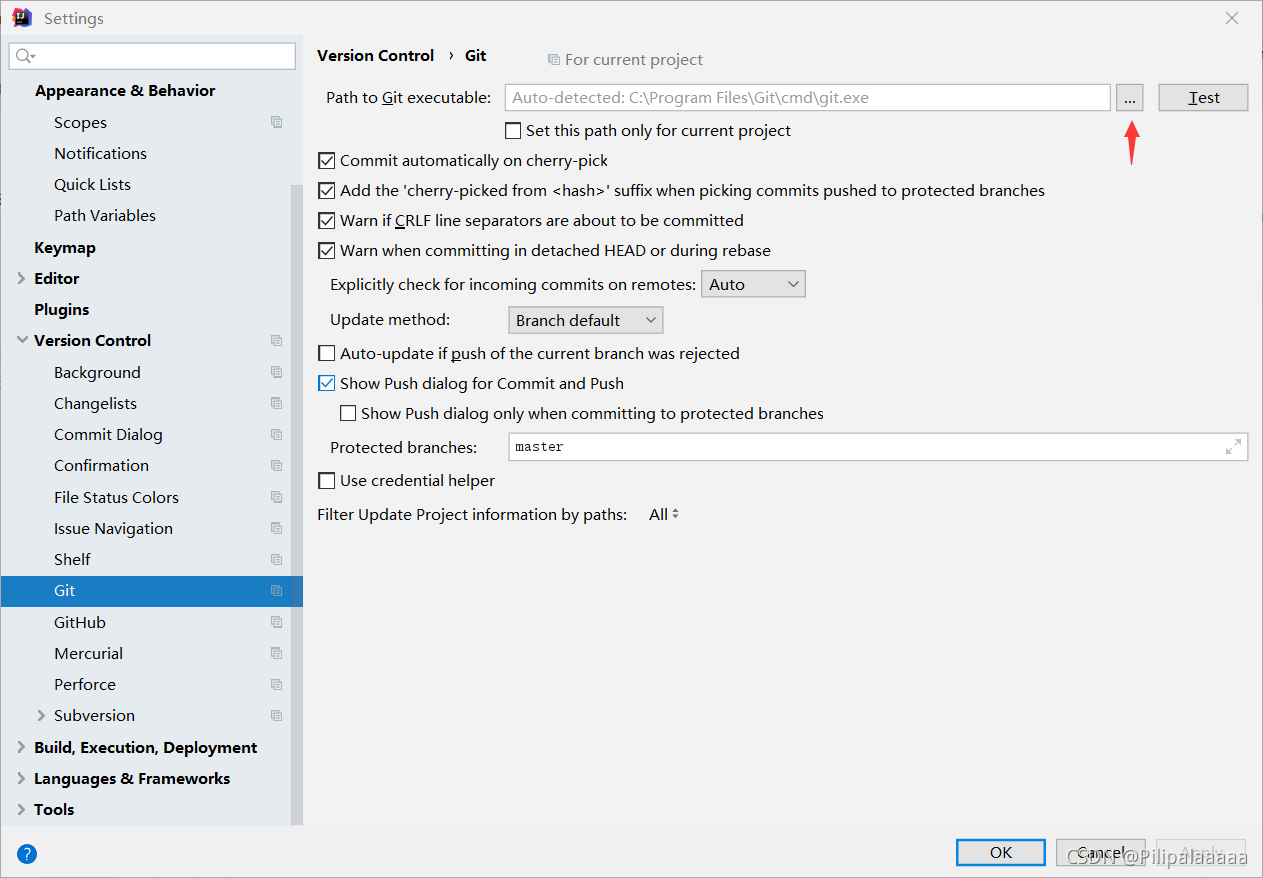Expand Languages & Frameworks section
This screenshot has height=878, width=1263.
(x=22, y=778)
